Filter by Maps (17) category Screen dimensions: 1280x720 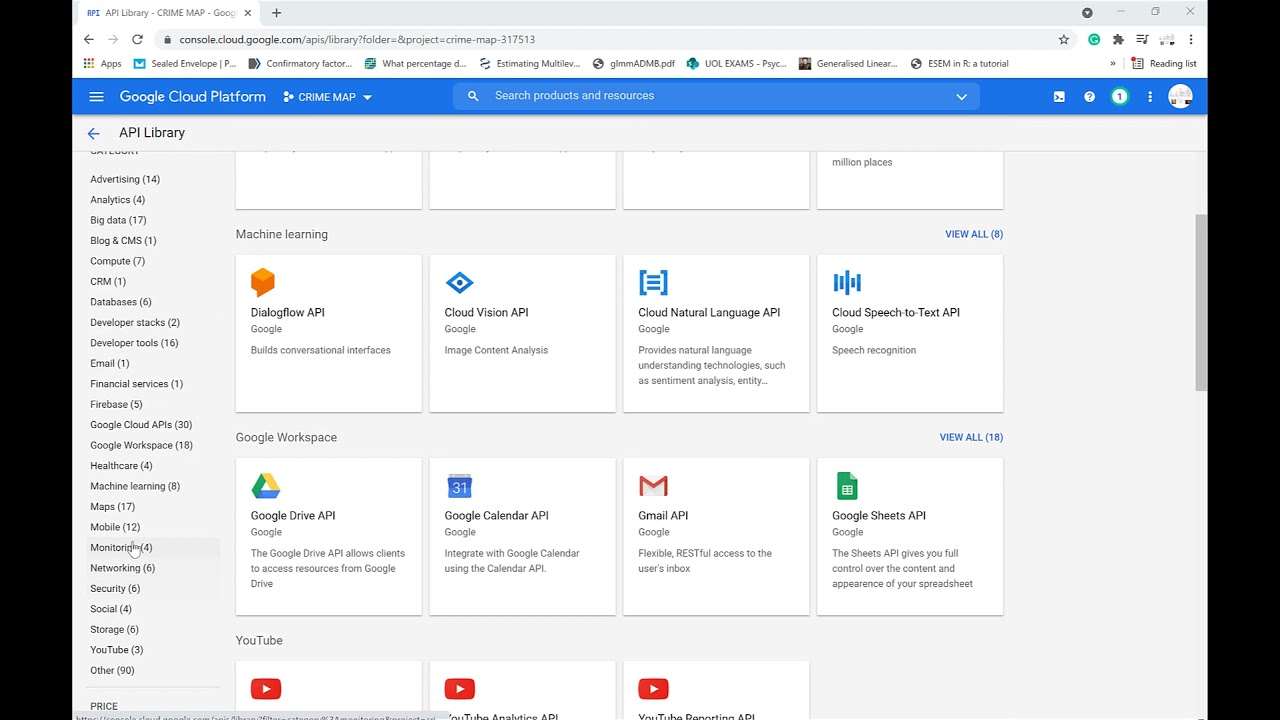(x=112, y=507)
